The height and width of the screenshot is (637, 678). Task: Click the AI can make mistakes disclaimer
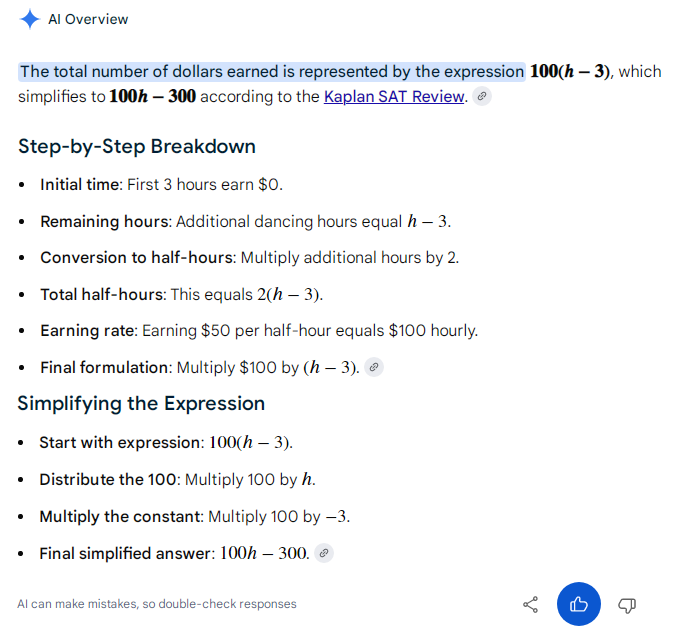pyautogui.click(x=157, y=604)
